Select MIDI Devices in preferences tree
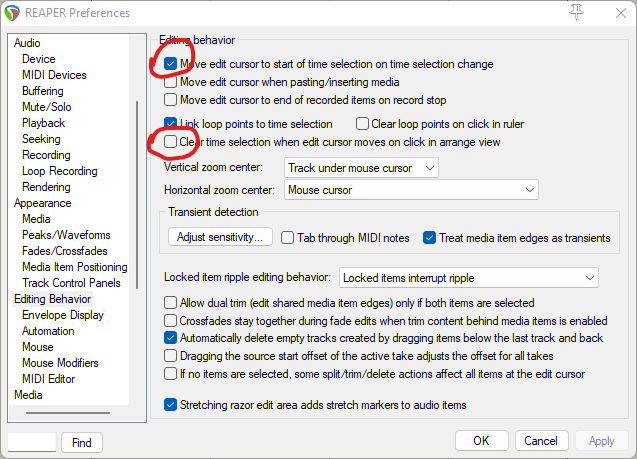Viewport: 637px width, 459px height. click(54, 75)
